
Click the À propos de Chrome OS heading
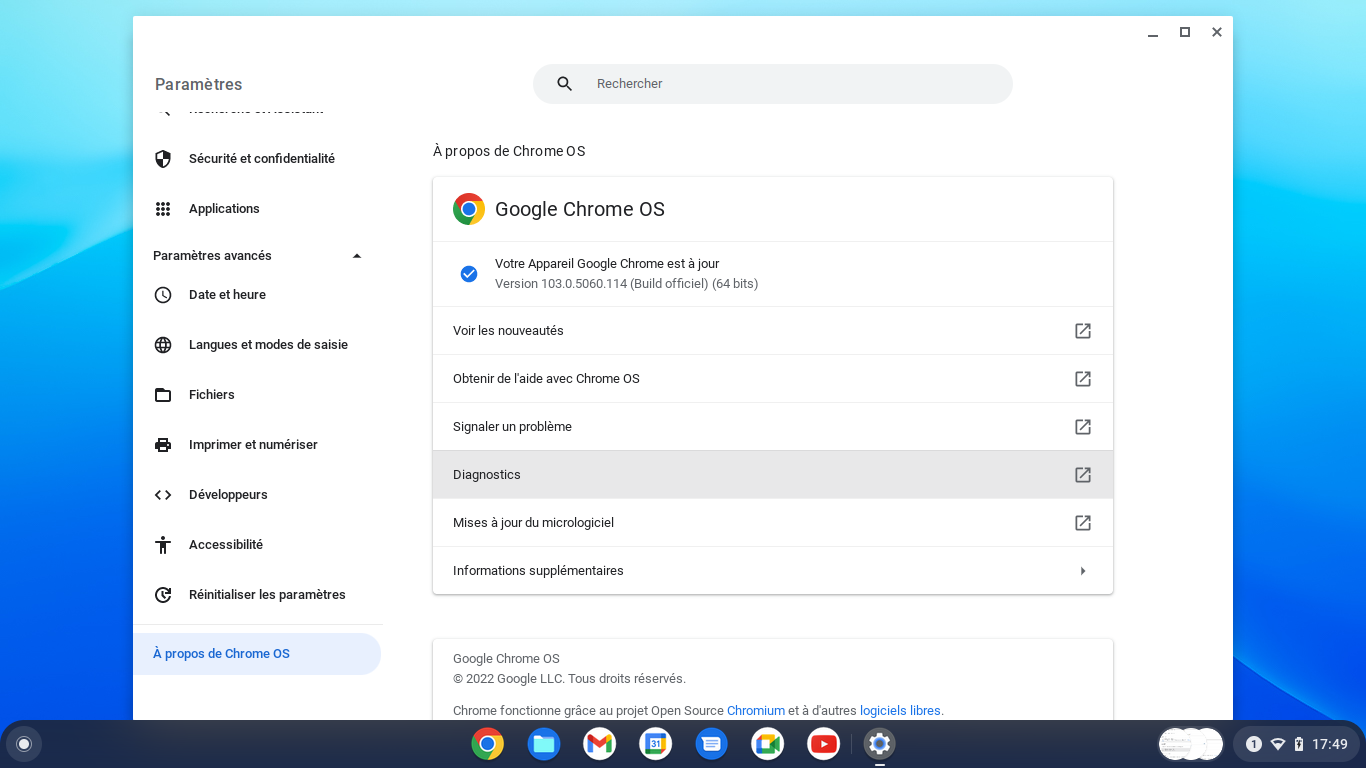pyautogui.click(x=509, y=151)
